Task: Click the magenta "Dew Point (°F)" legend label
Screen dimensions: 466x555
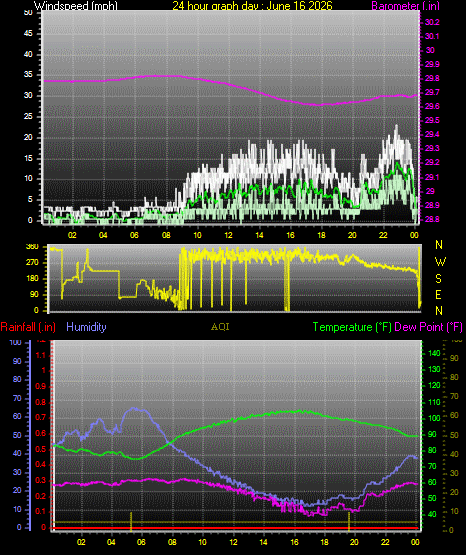Action: click(428, 327)
